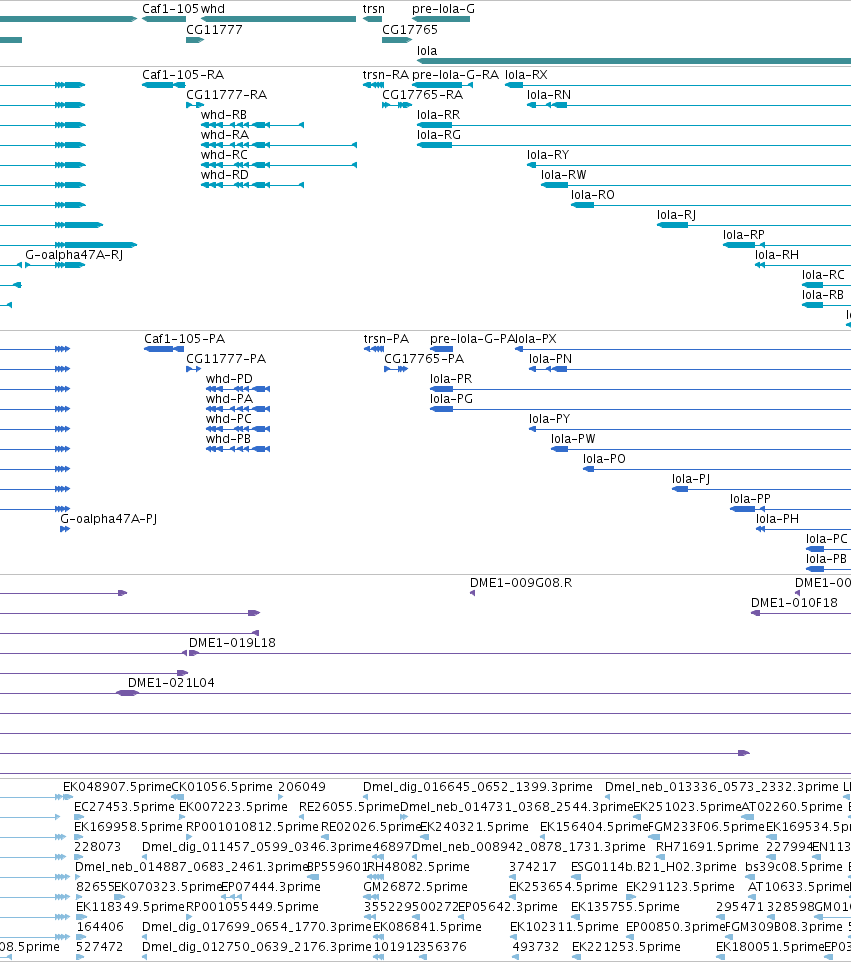
Task: Select the G-oalpha47A-RJ transcript label
Action: 74,255
